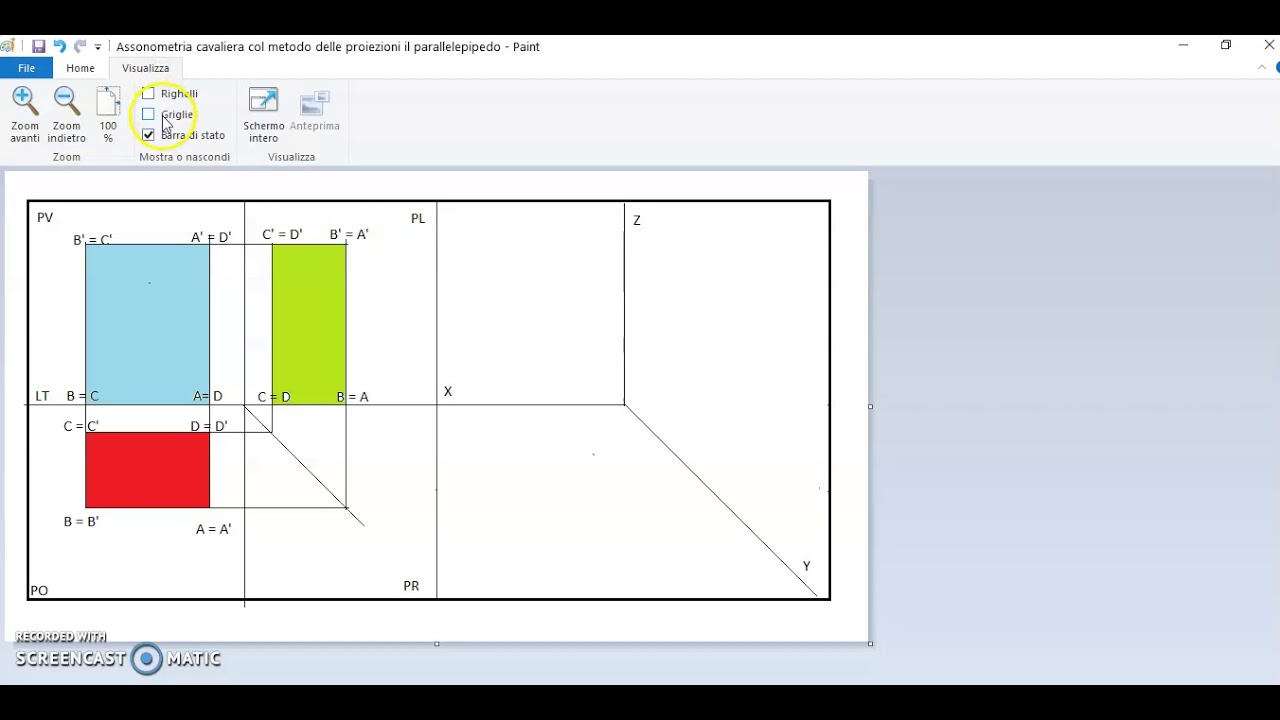This screenshot has width=1280, height=720.
Task: Click the "B = B'" label below the red rectangle
Action: pyautogui.click(x=81, y=522)
